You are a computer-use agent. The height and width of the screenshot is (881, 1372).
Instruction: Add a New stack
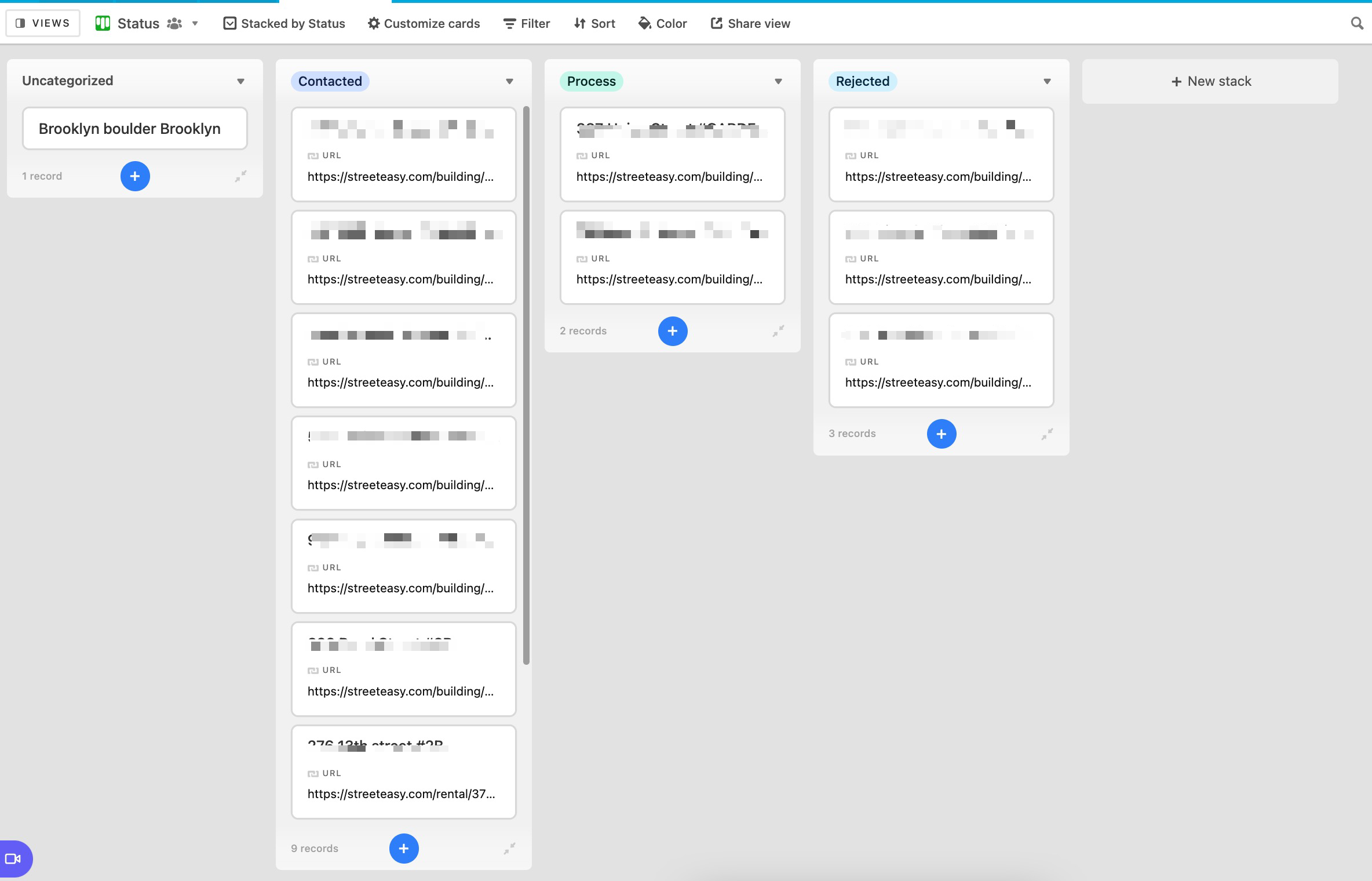tap(1210, 81)
